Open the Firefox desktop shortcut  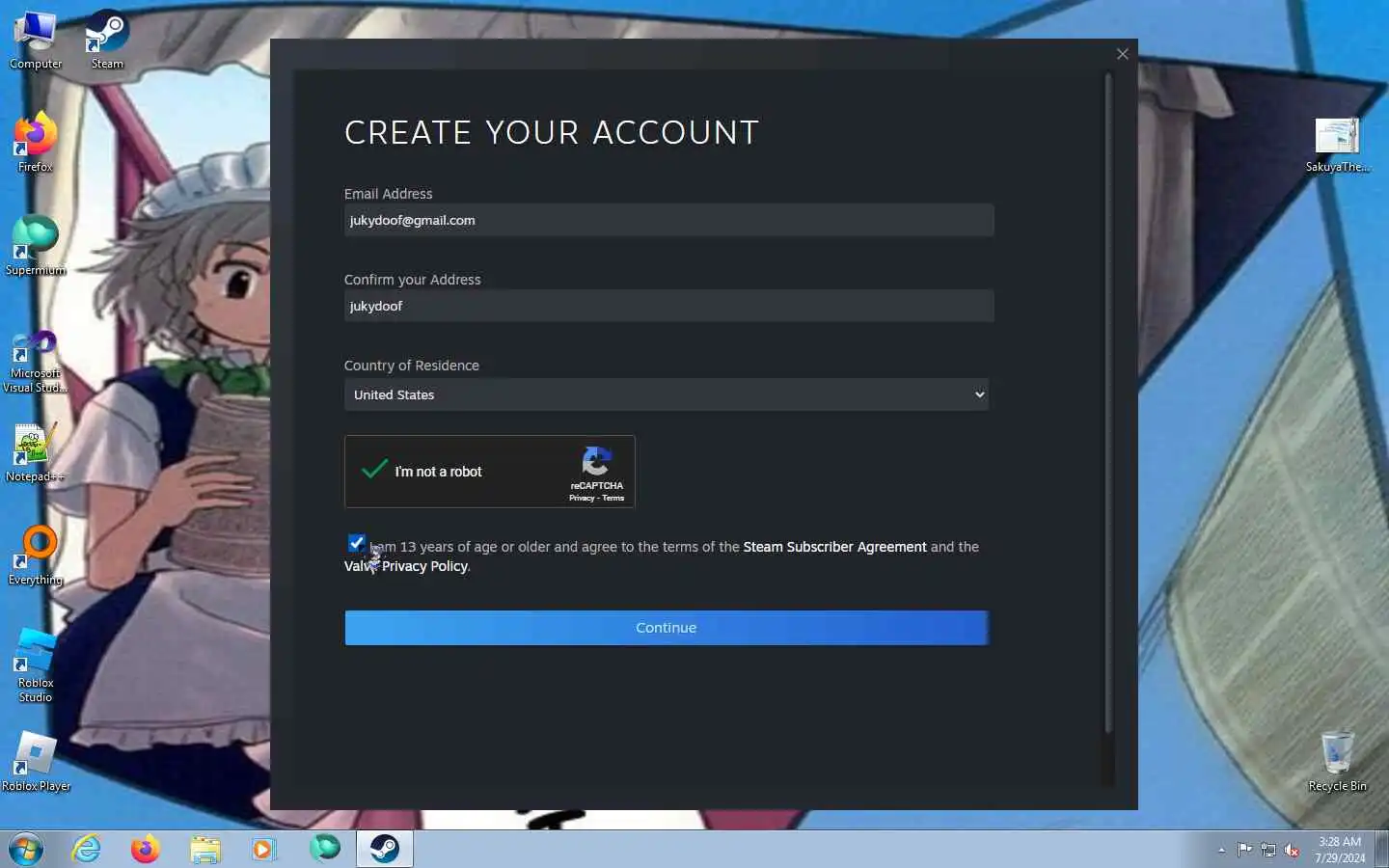click(36, 143)
